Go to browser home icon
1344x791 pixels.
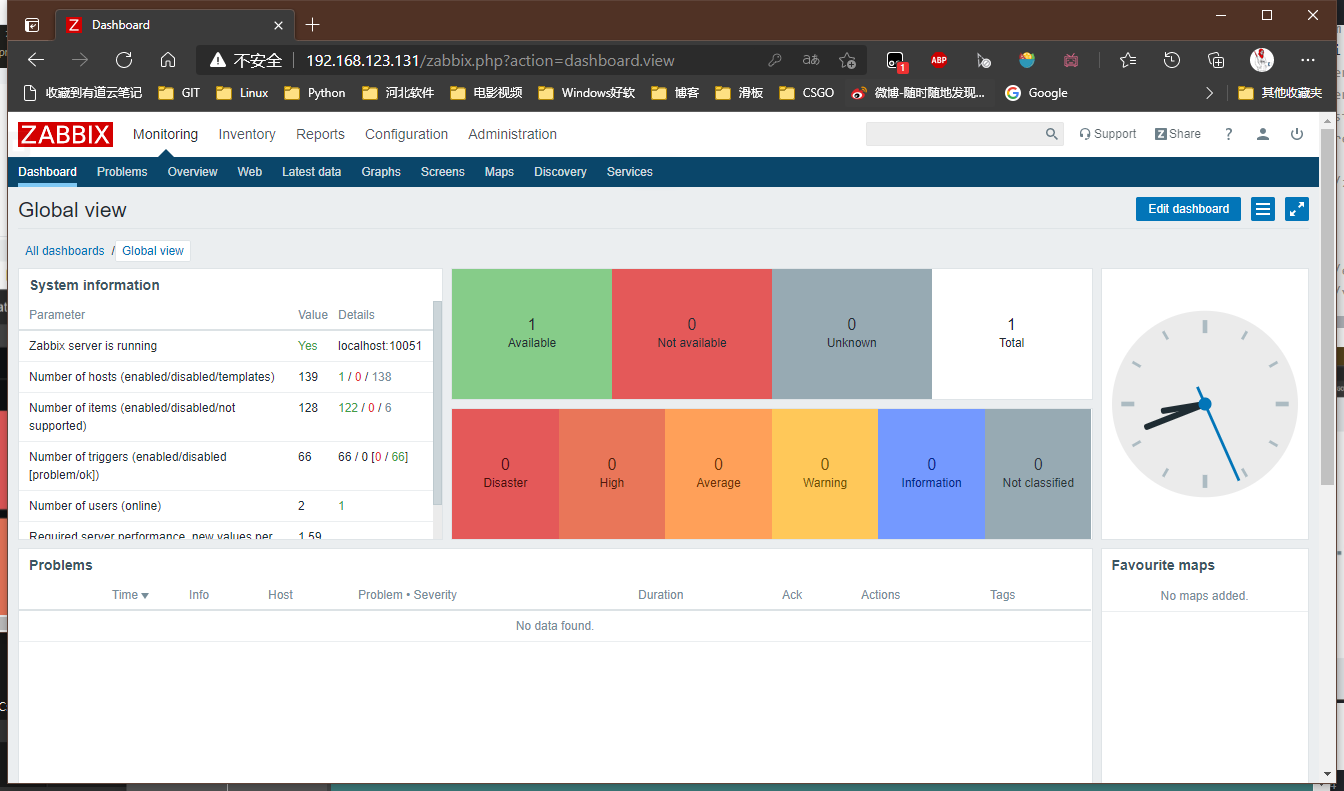tap(168, 60)
